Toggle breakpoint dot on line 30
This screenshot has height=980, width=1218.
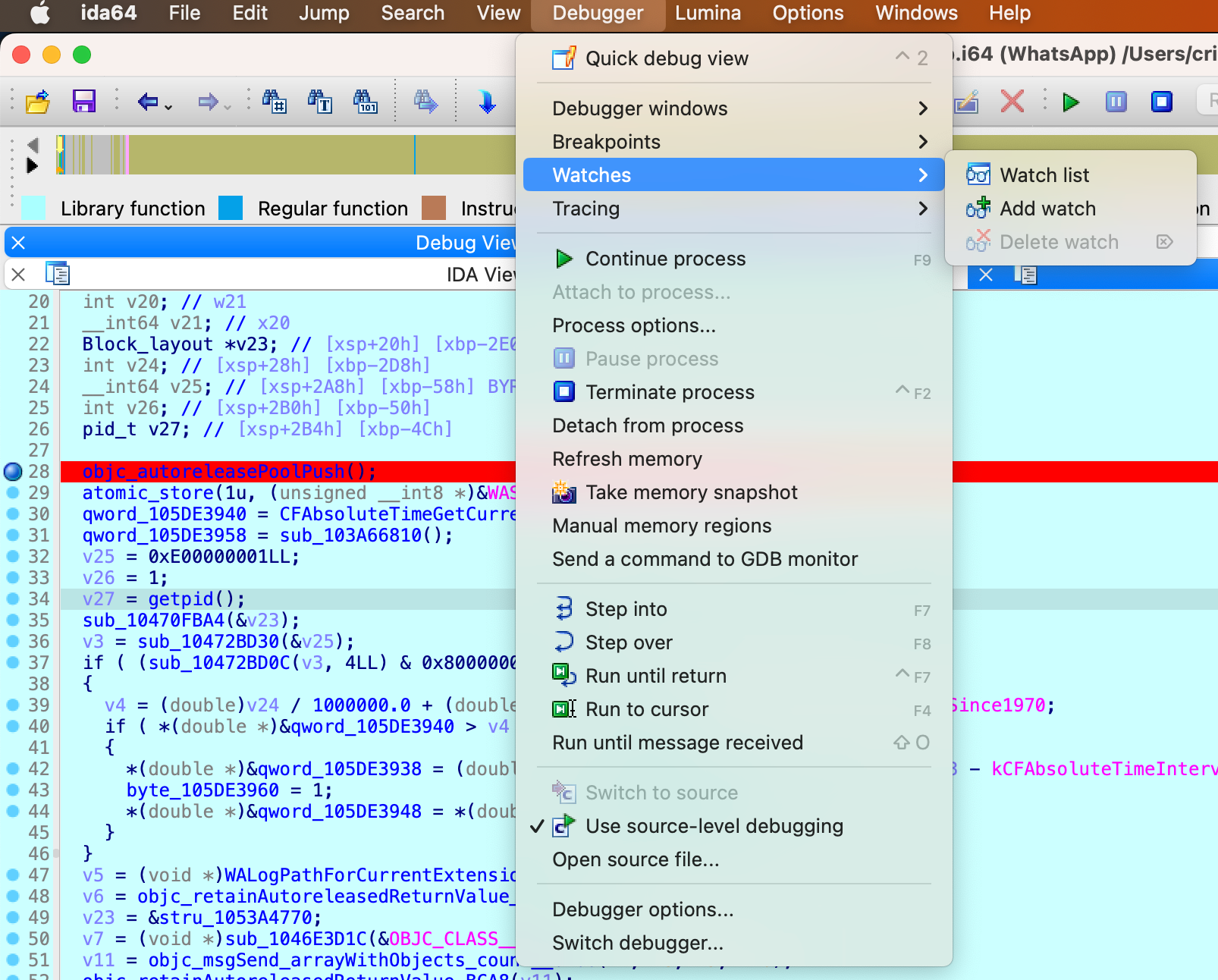point(13,514)
